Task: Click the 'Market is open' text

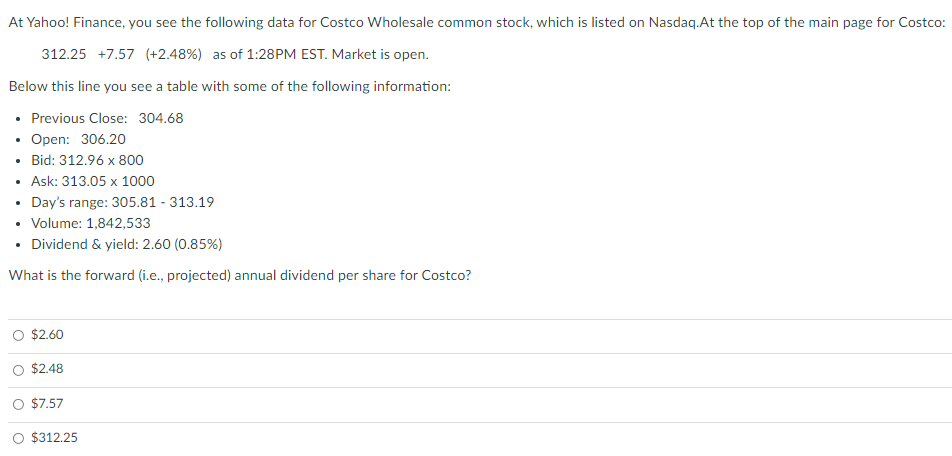Action: [380, 55]
